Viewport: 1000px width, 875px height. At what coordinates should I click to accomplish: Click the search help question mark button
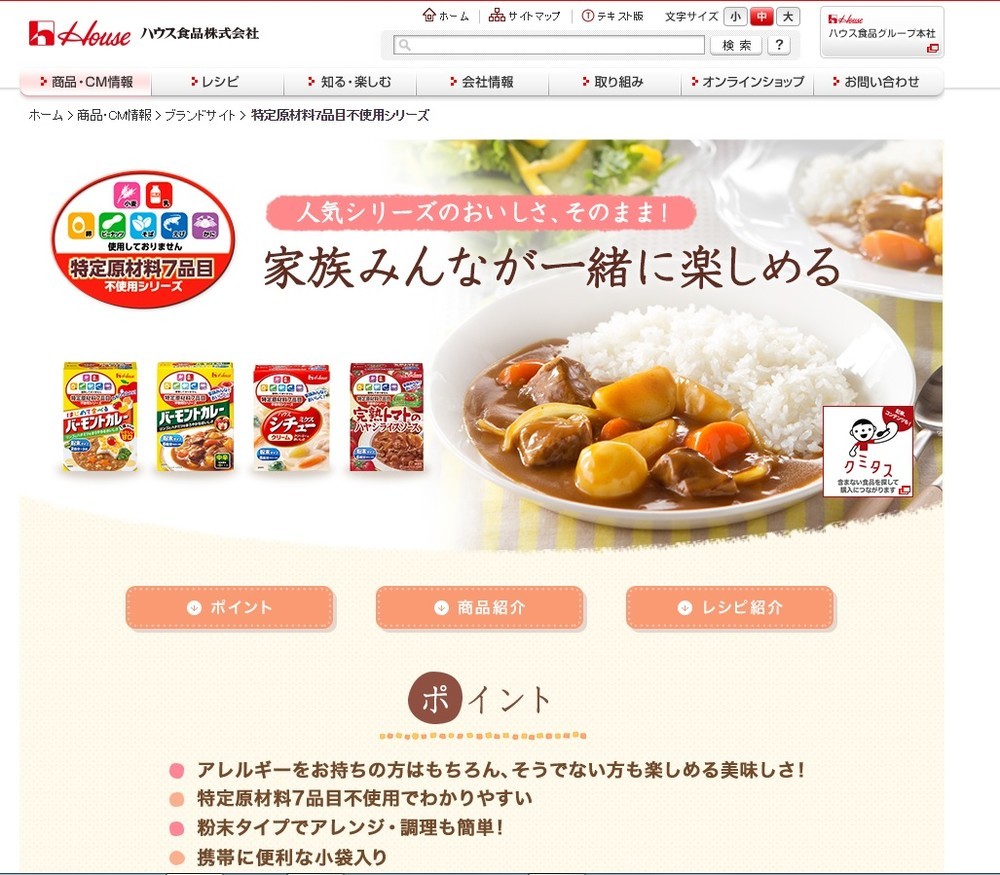click(779, 45)
